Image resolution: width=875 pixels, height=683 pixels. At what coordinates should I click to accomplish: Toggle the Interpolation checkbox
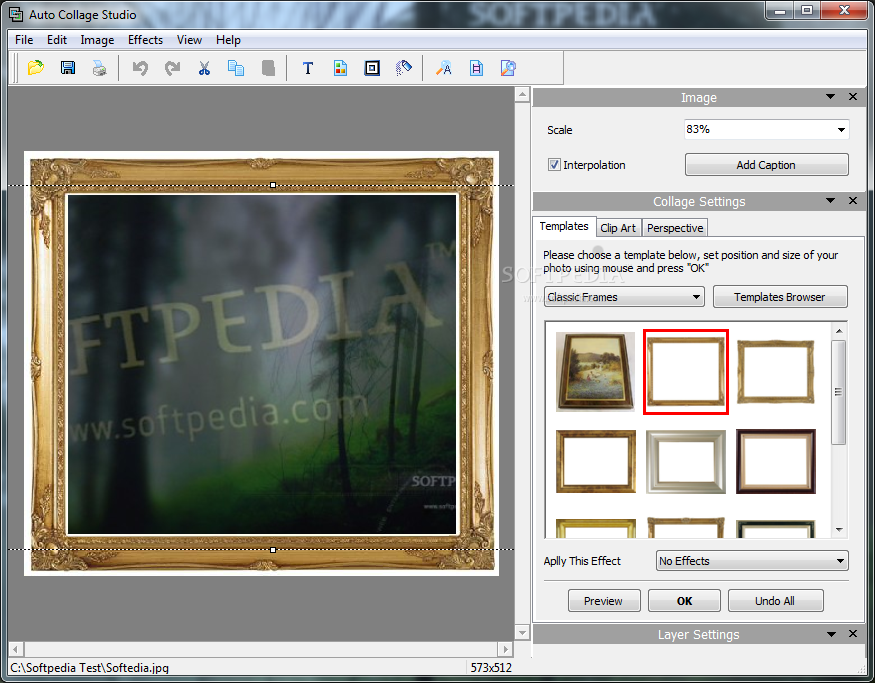pyautogui.click(x=554, y=165)
